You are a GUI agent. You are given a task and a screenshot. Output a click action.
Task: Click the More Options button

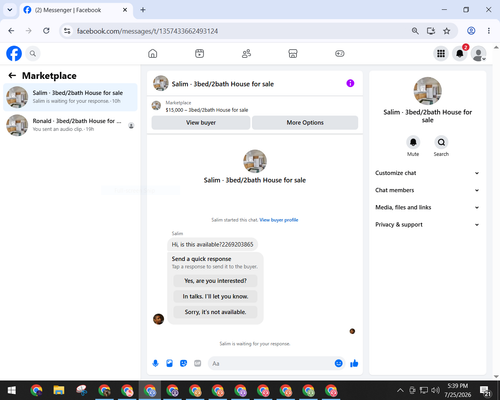coord(305,123)
